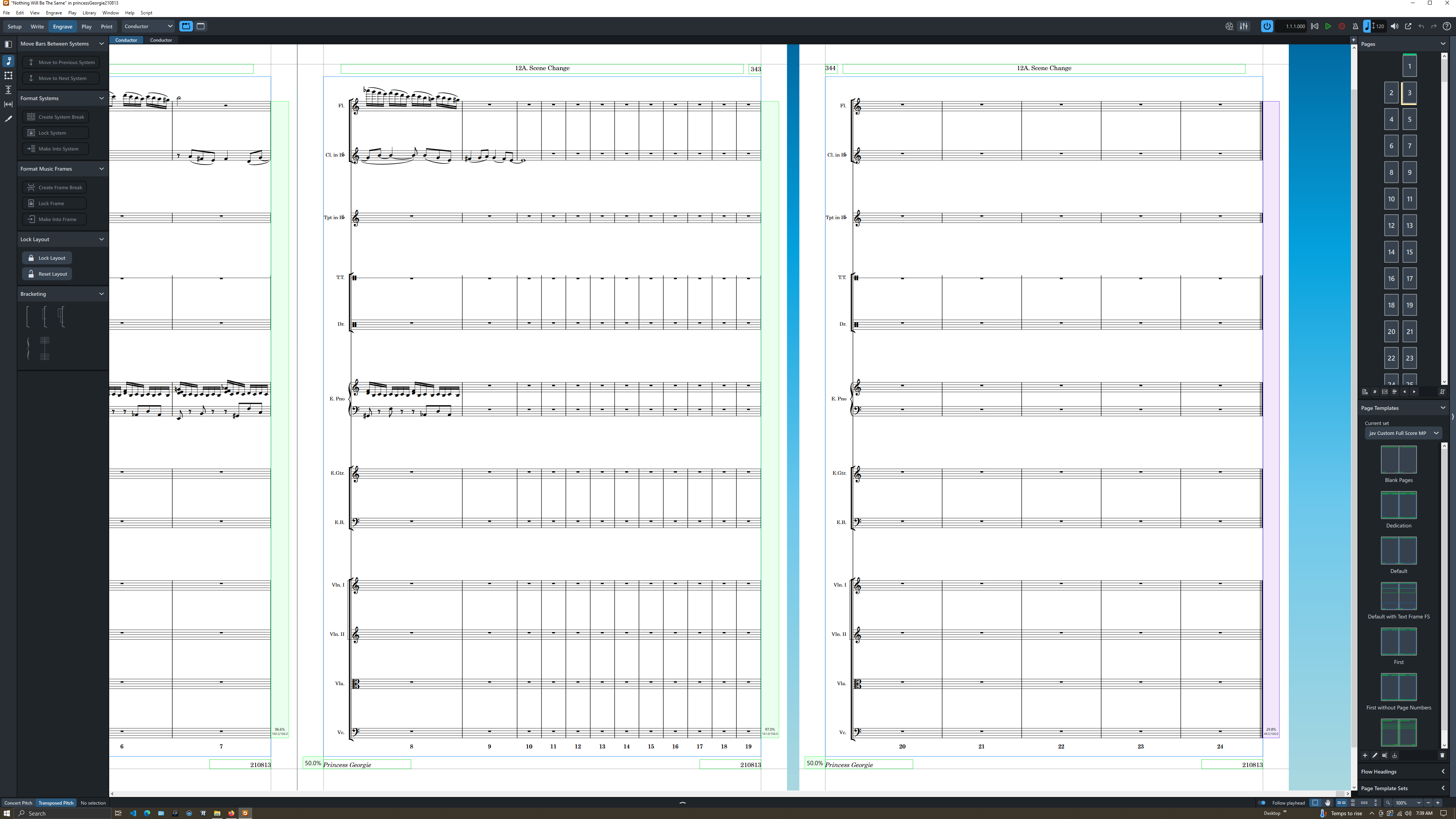This screenshot has height=819, width=1456.
Task: Open the video window icon
Action: click(x=1229, y=27)
